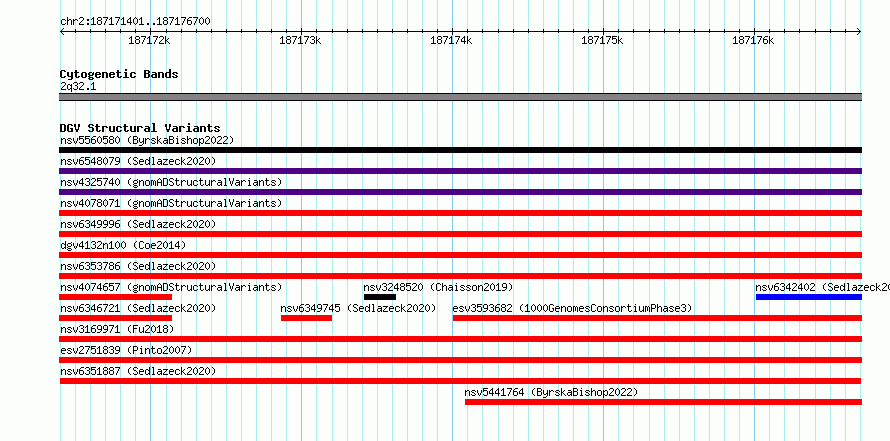Click the 187174k ruler position

tap(451, 40)
